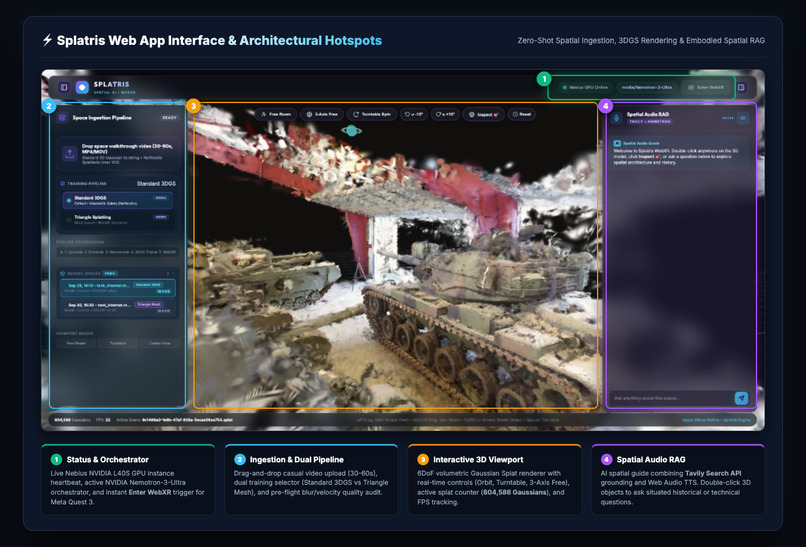Activate Free Roam mode in viewport toolbar
This screenshot has height=547, width=806.
click(x=276, y=114)
